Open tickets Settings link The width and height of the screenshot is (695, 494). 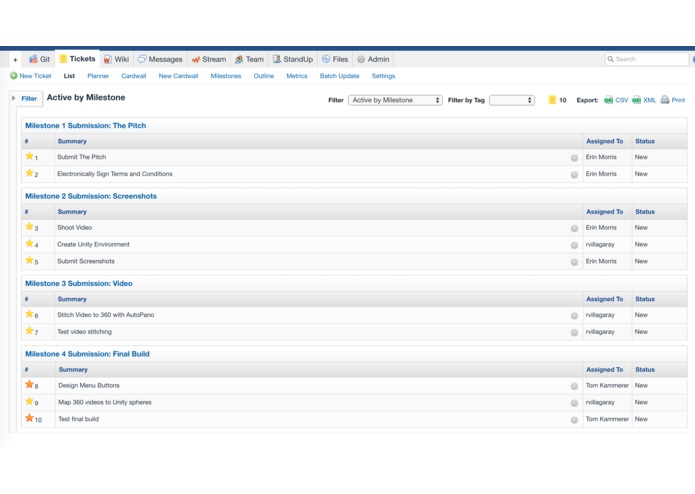383,76
